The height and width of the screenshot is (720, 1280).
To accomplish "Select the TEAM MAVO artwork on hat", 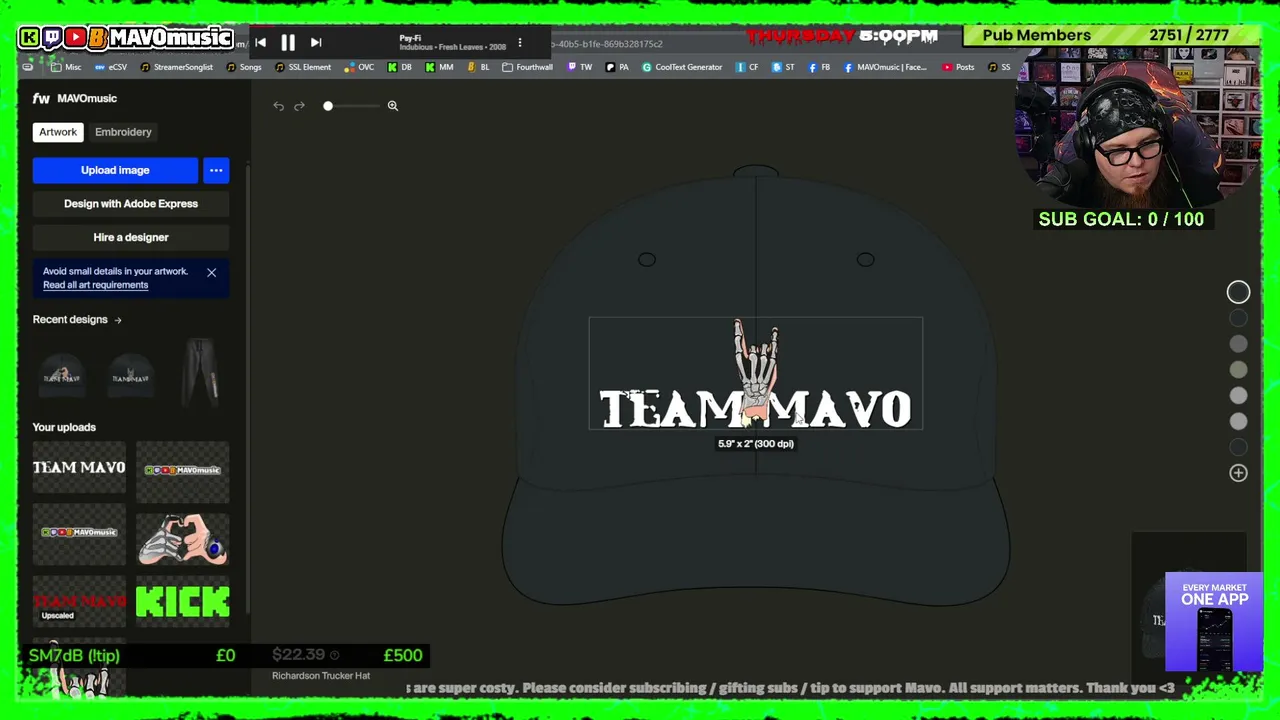I will click(755, 375).
